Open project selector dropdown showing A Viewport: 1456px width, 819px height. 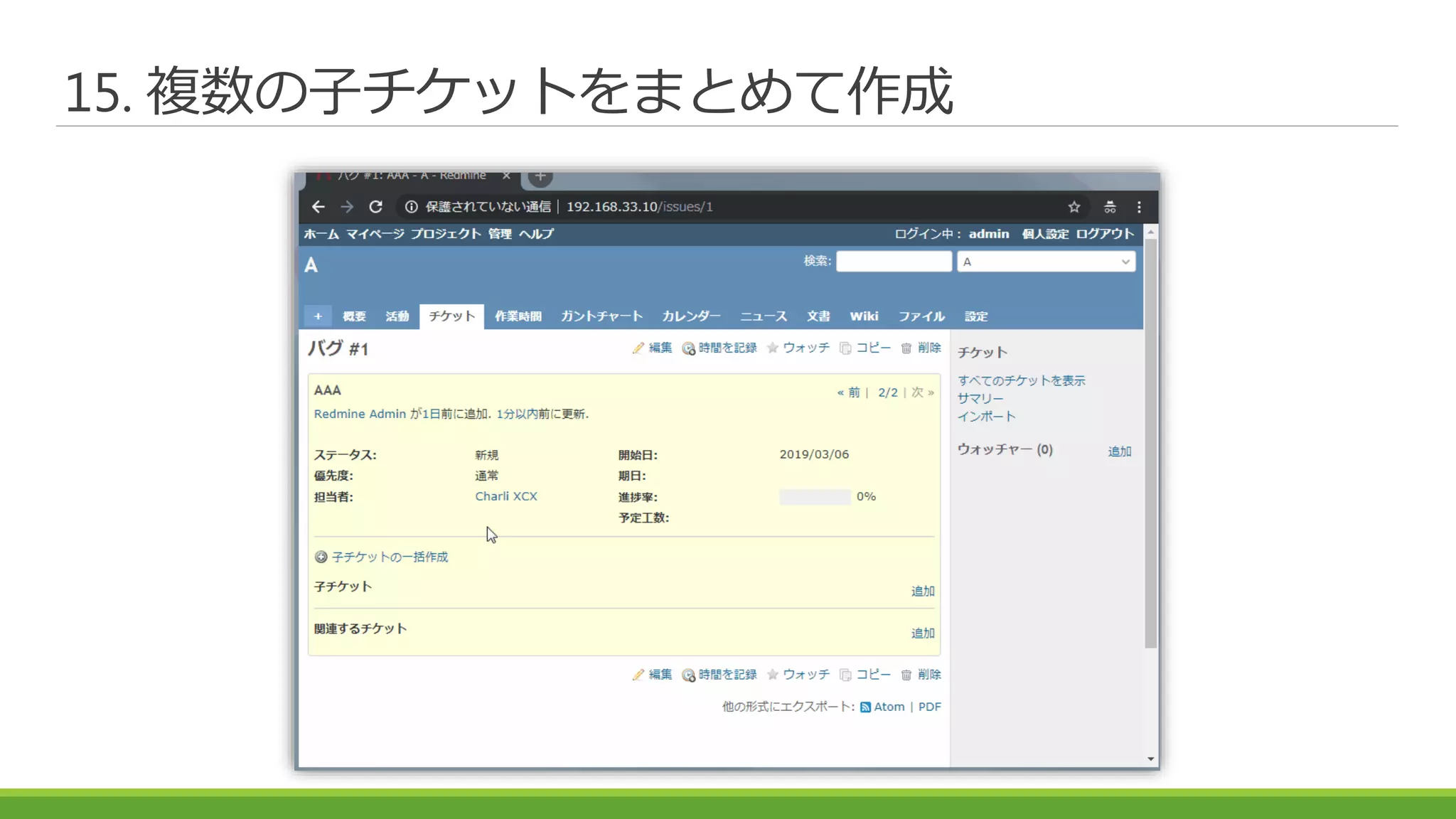coord(1046,262)
